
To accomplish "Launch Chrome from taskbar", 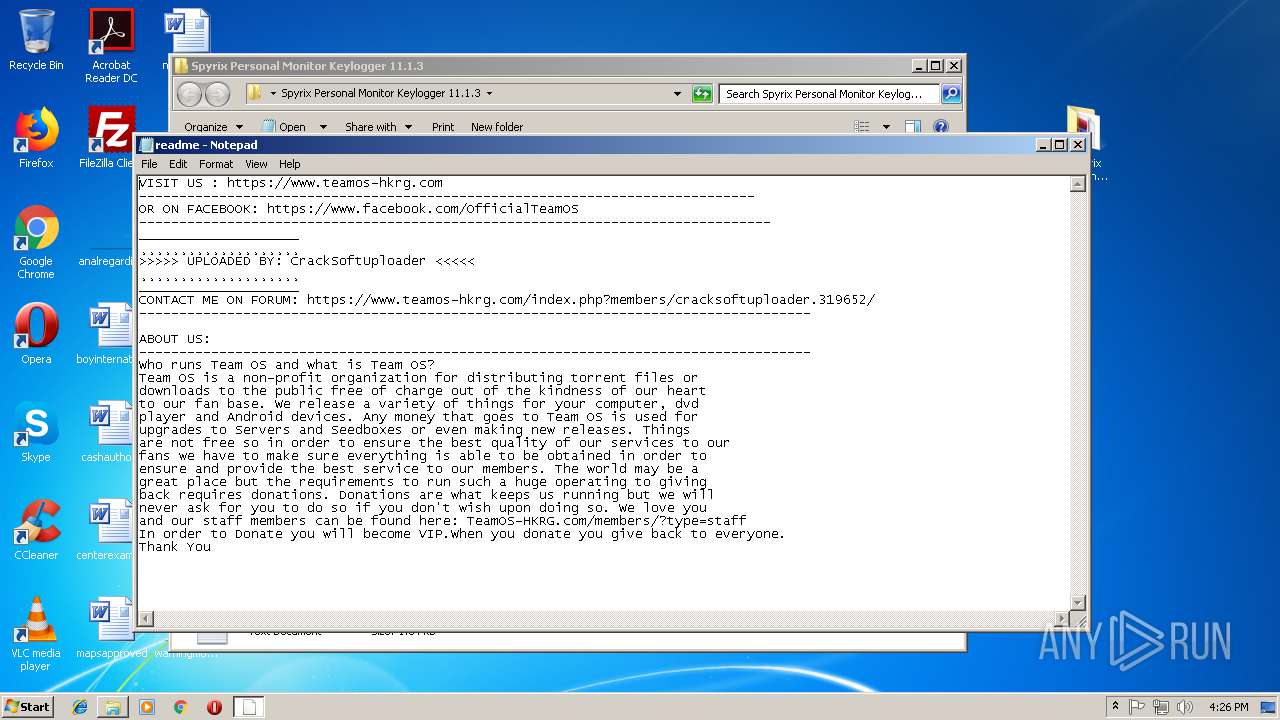I will [x=180, y=707].
